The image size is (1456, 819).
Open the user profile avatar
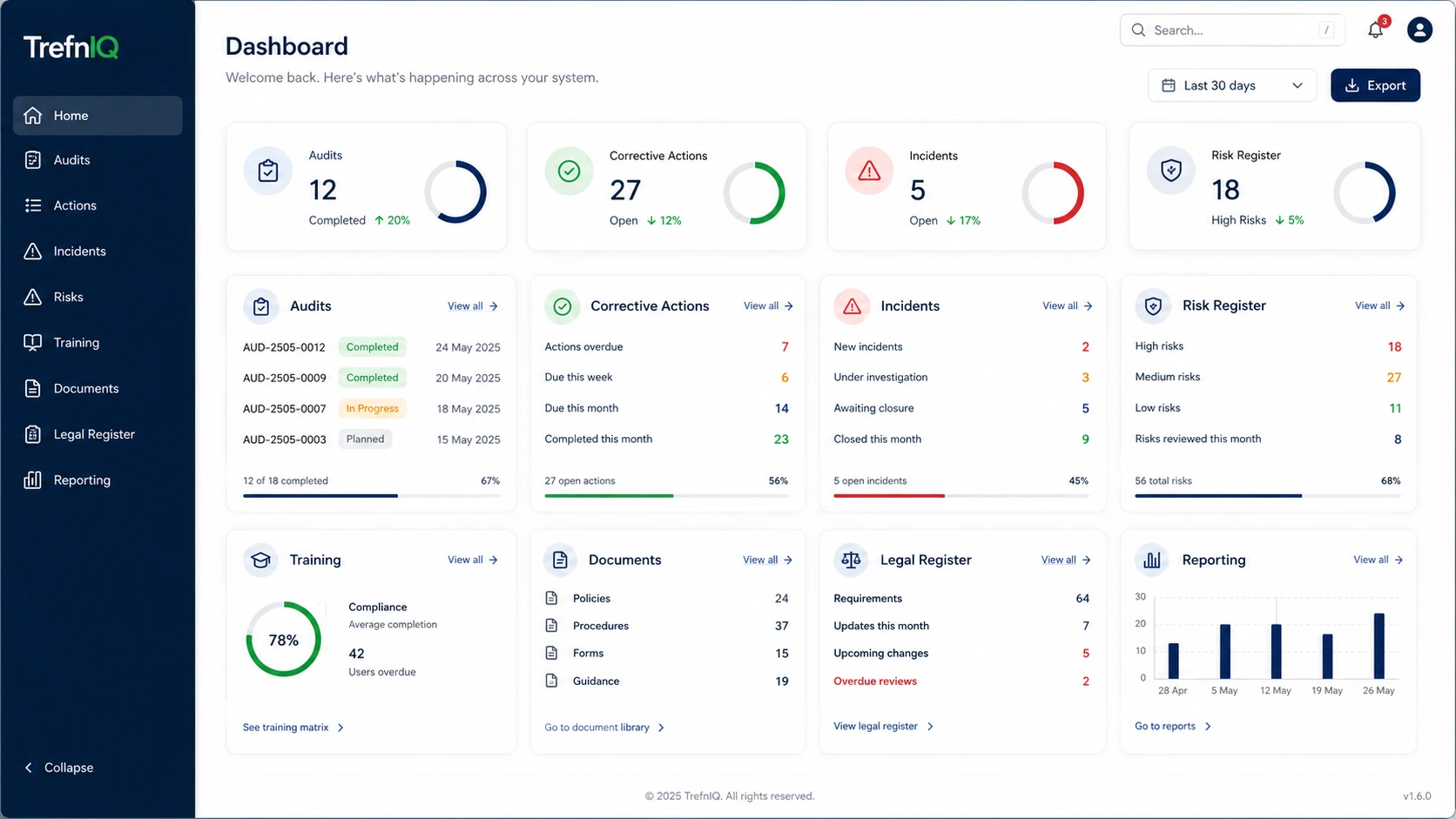tap(1419, 30)
